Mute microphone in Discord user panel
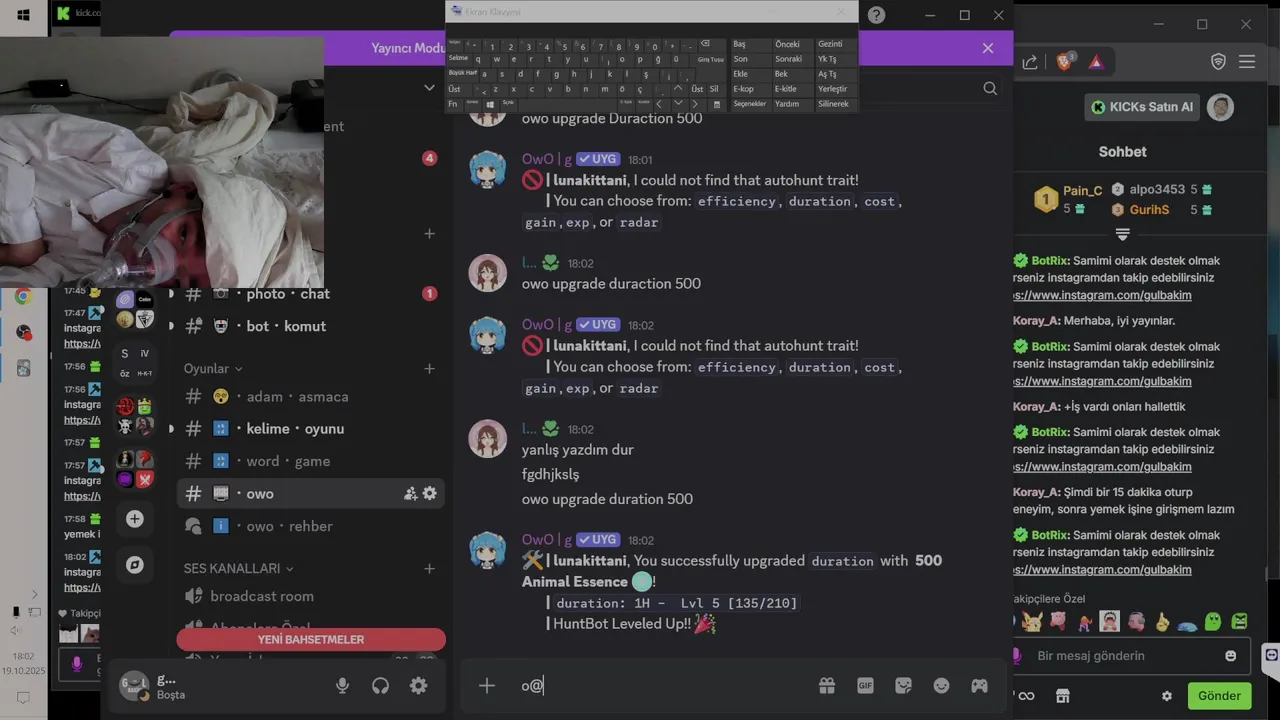 point(342,686)
